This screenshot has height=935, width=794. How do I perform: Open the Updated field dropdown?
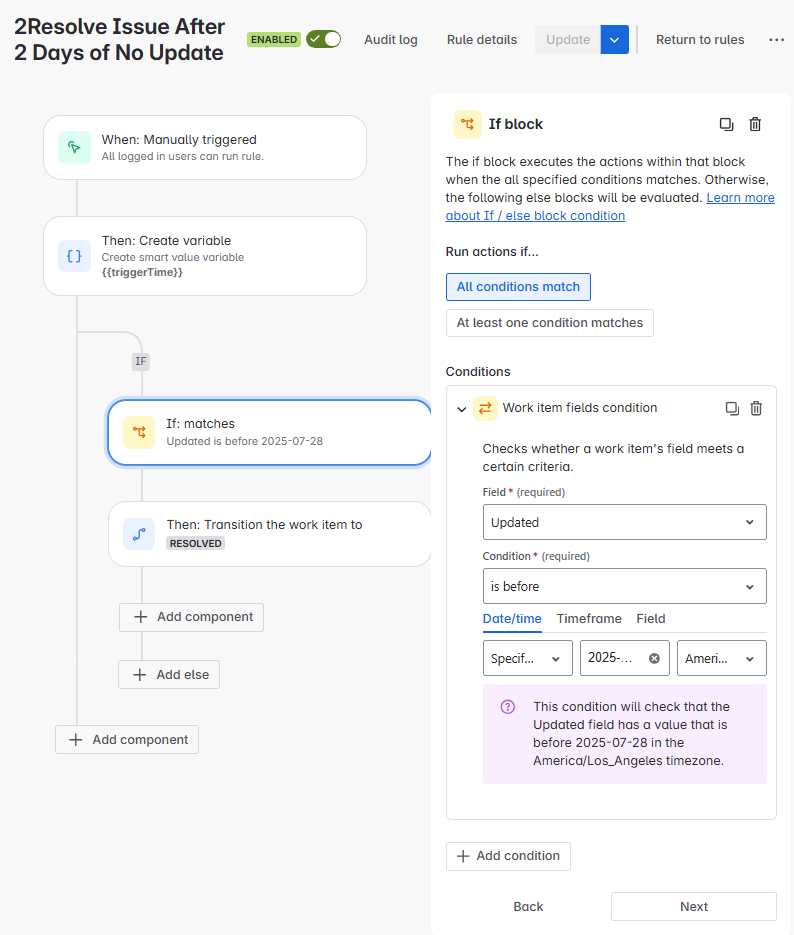click(x=625, y=522)
